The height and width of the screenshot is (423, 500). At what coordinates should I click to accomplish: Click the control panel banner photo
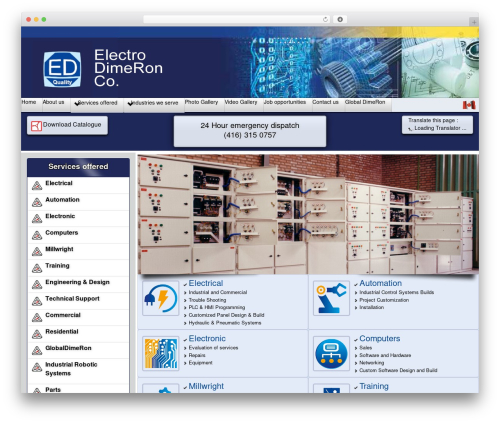click(308, 214)
